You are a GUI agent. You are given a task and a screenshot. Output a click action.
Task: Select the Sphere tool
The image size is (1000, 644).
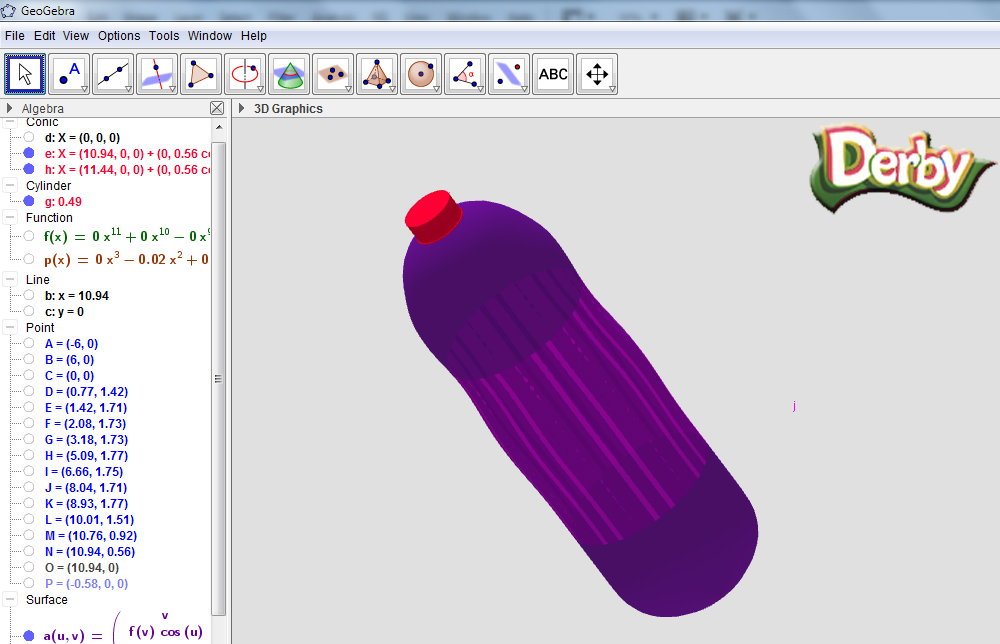click(x=422, y=75)
